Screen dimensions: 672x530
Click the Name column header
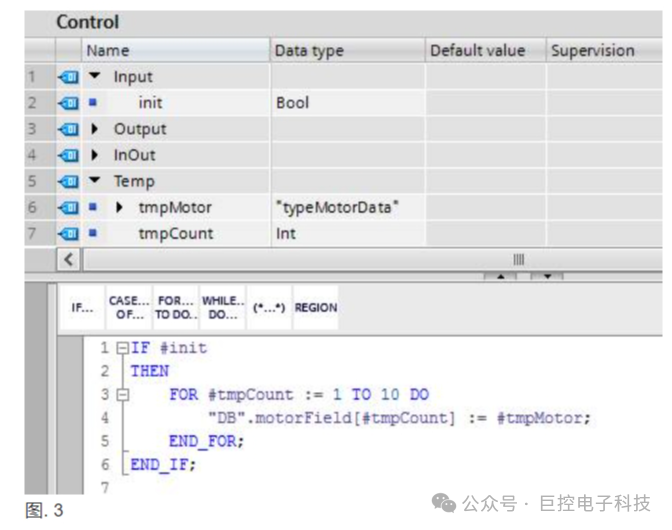pyautogui.click(x=175, y=51)
